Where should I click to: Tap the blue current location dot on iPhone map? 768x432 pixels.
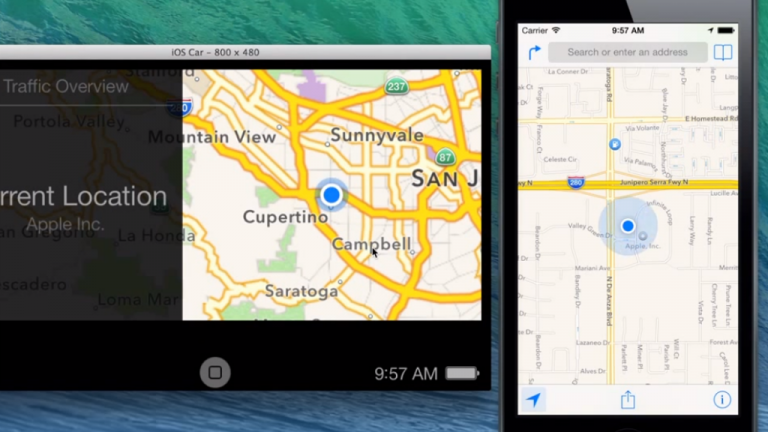coord(628,226)
